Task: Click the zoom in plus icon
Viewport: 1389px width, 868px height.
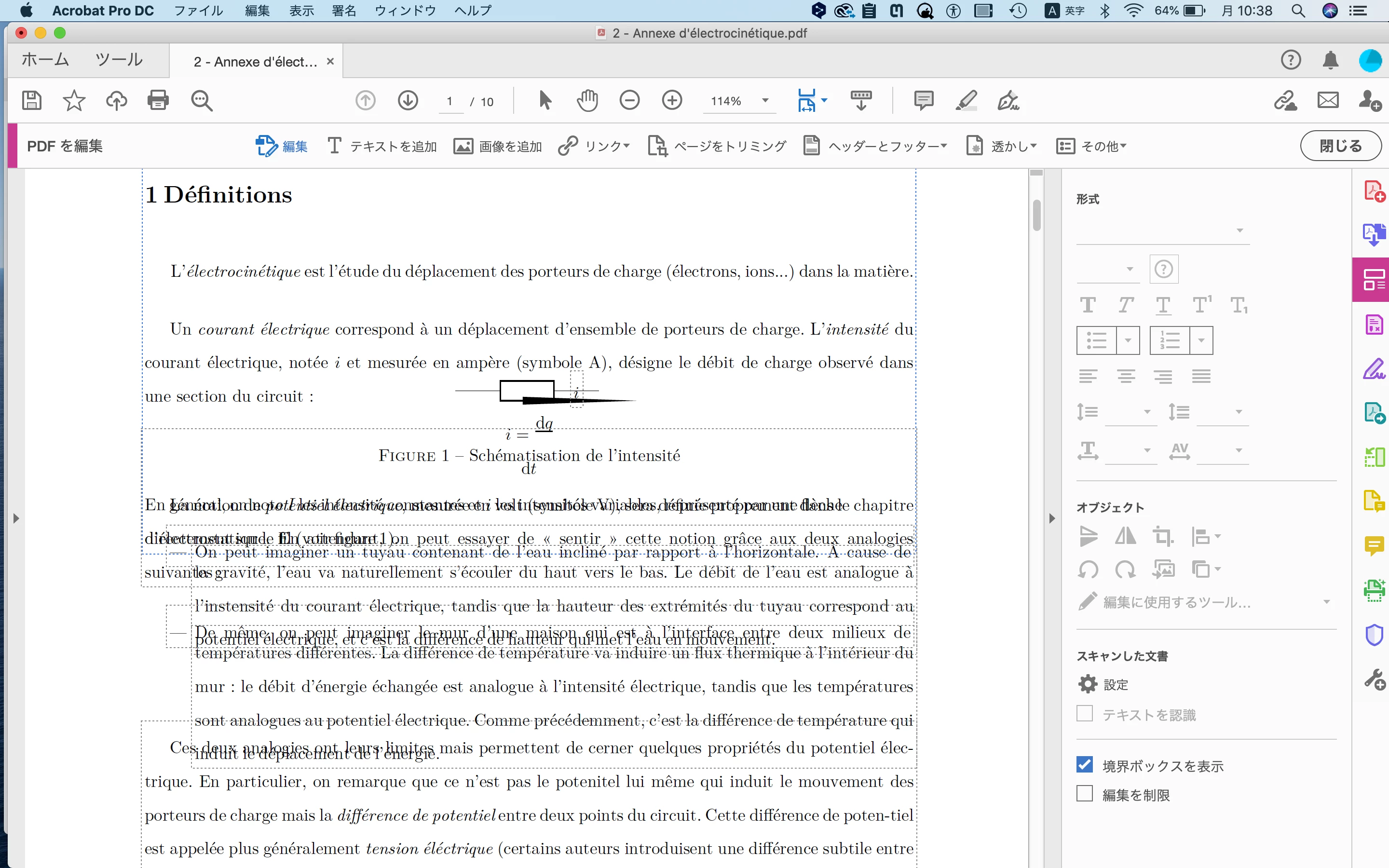Action: pyautogui.click(x=671, y=100)
